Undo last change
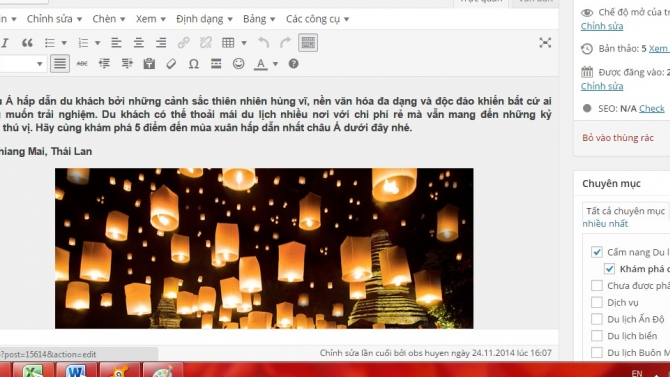670x377 pixels. click(x=264, y=43)
